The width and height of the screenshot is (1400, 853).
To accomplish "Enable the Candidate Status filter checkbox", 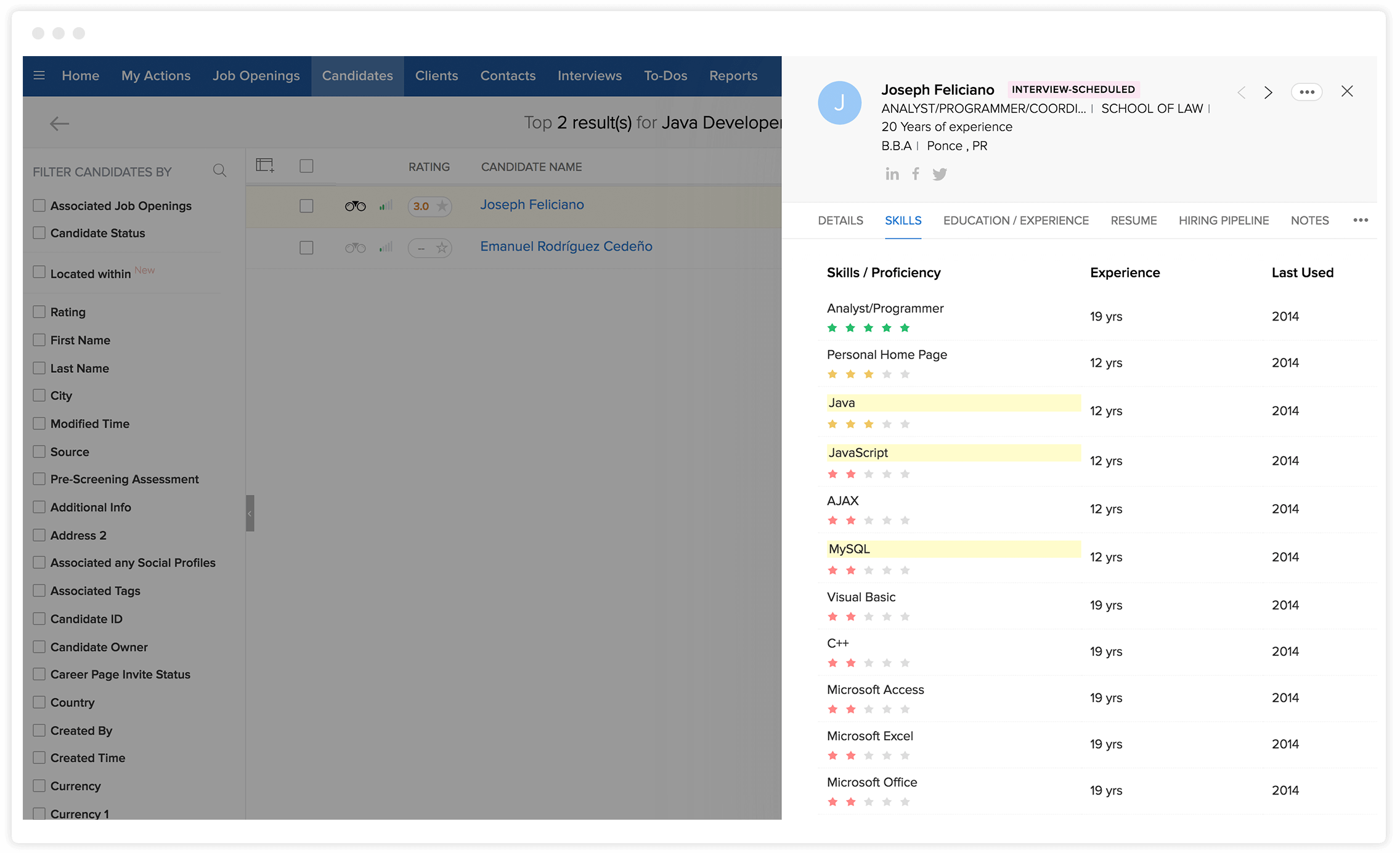I will pyautogui.click(x=39, y=232).
